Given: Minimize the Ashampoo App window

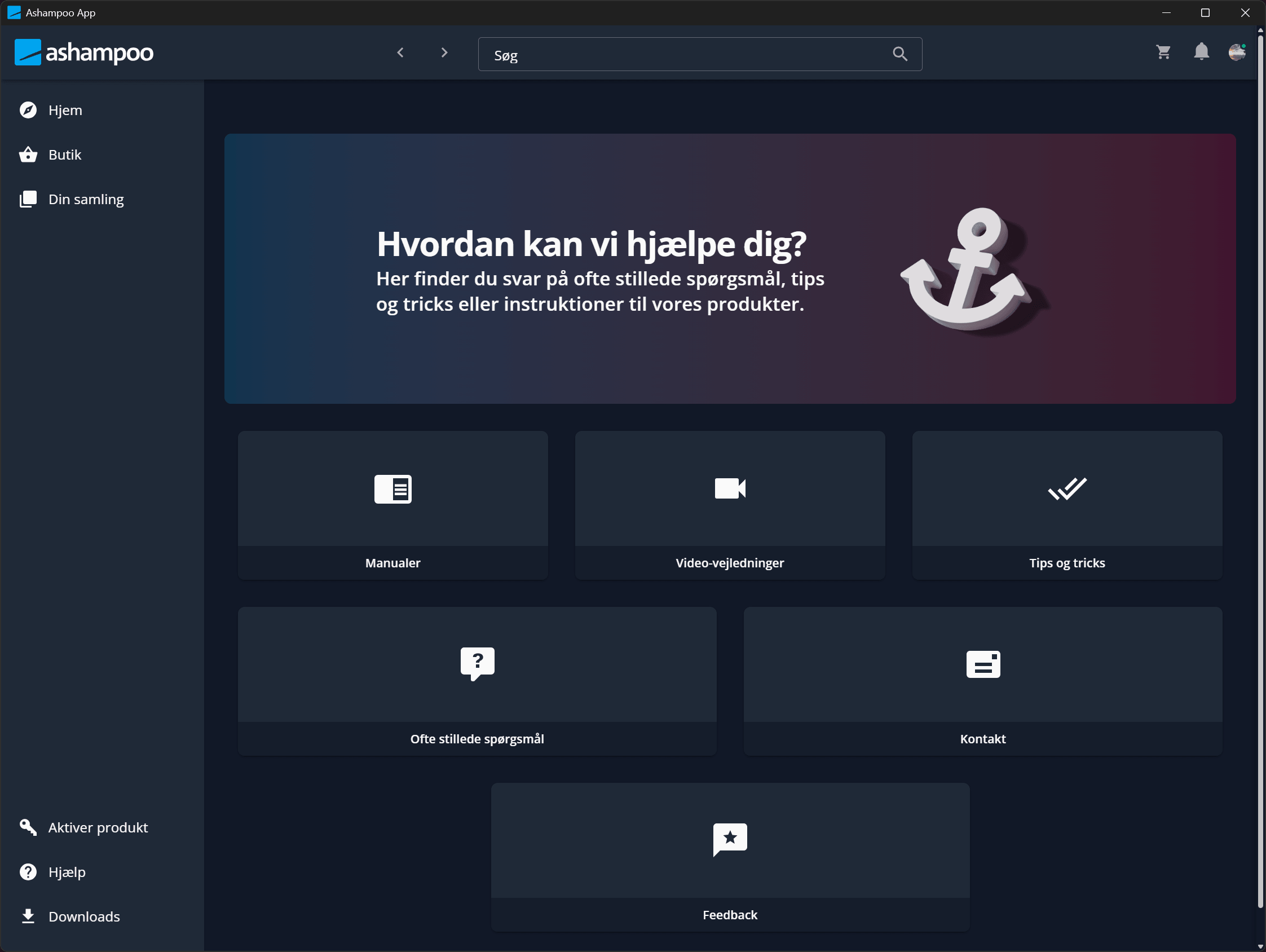Looking at the screenshot, I should point(1166,12).
